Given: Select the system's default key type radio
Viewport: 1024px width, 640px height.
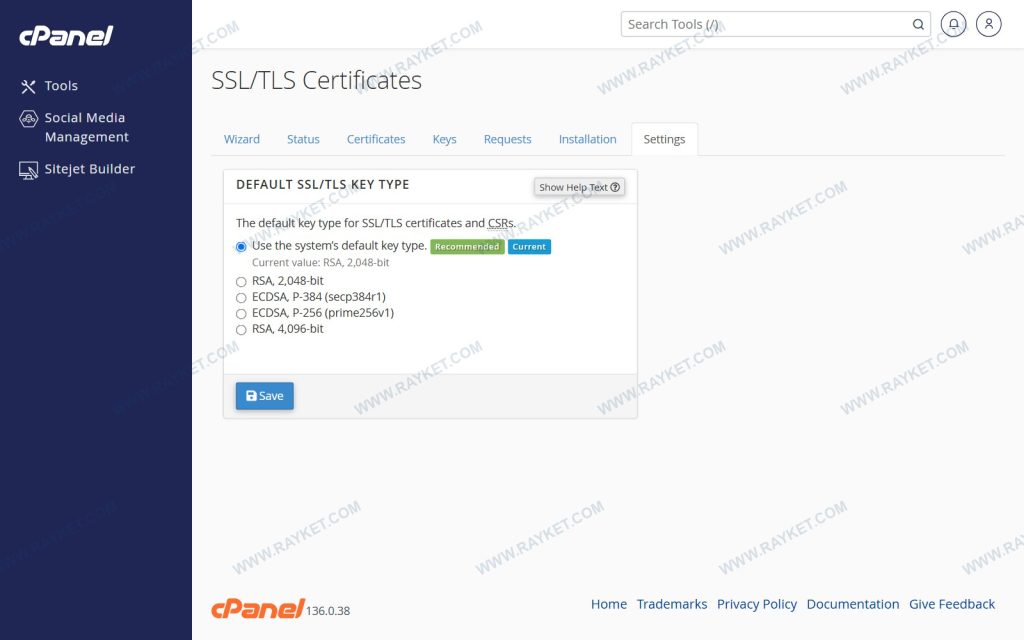Looking at the screenshot, I should point(241,247).
